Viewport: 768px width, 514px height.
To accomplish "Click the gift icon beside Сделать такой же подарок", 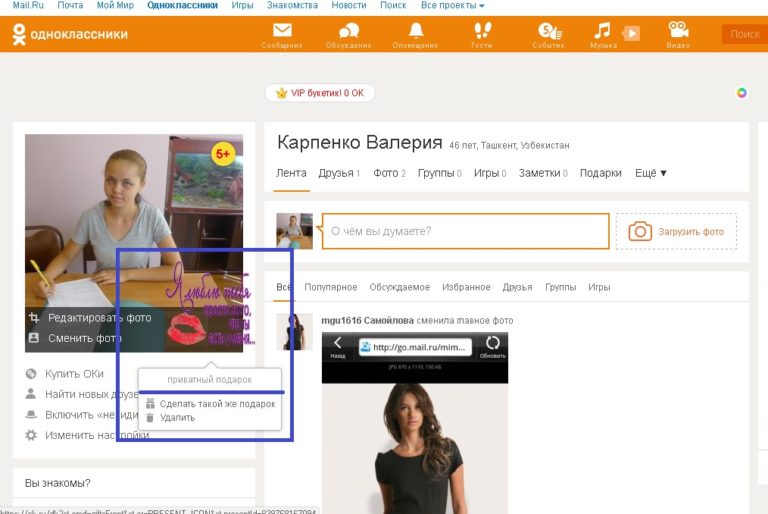I will pos(150,404).
